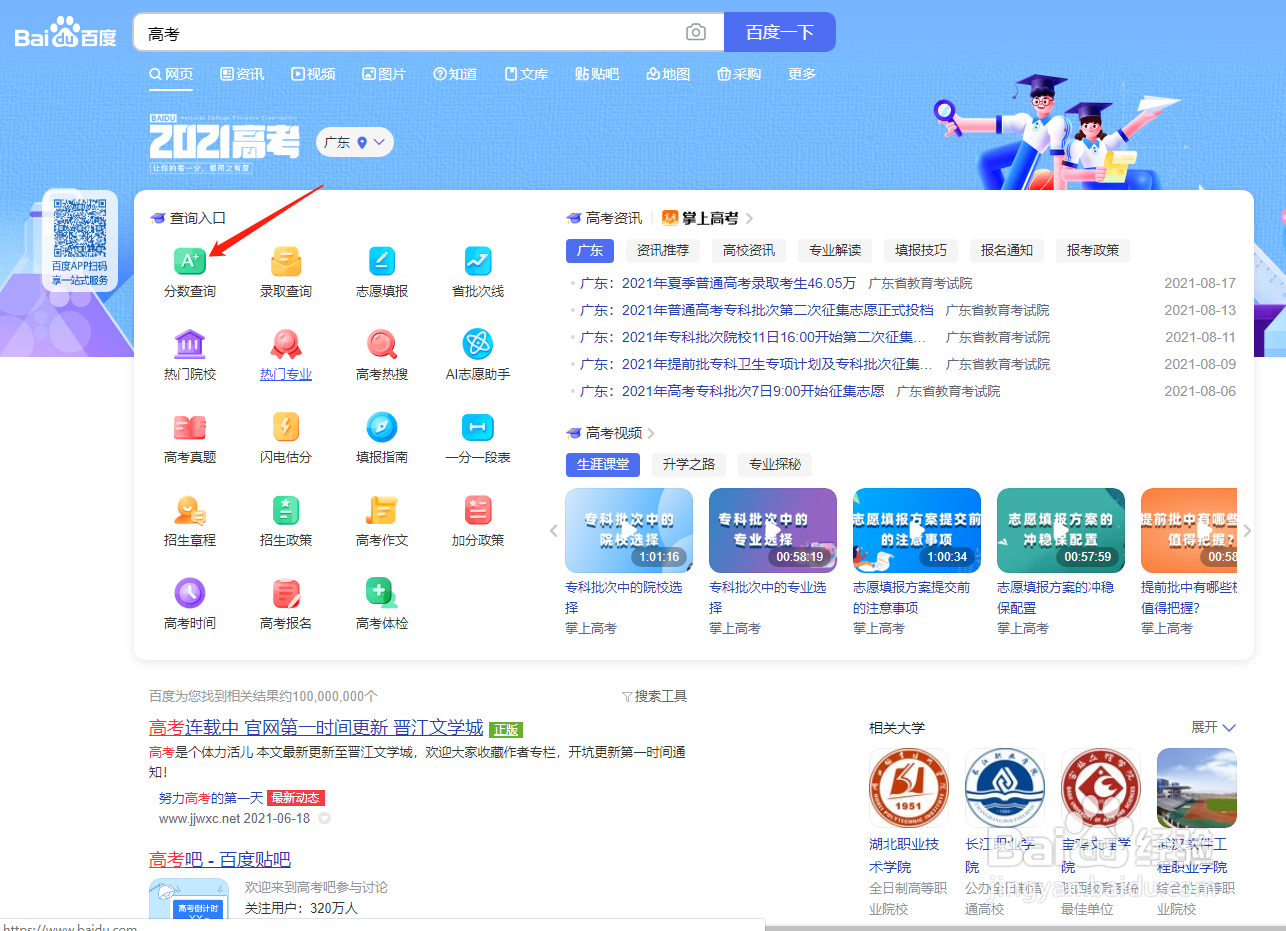This screenshot has height=931, width=1286.
Task: Select the 填报技巧 news tab
Action: click(921, 250)
